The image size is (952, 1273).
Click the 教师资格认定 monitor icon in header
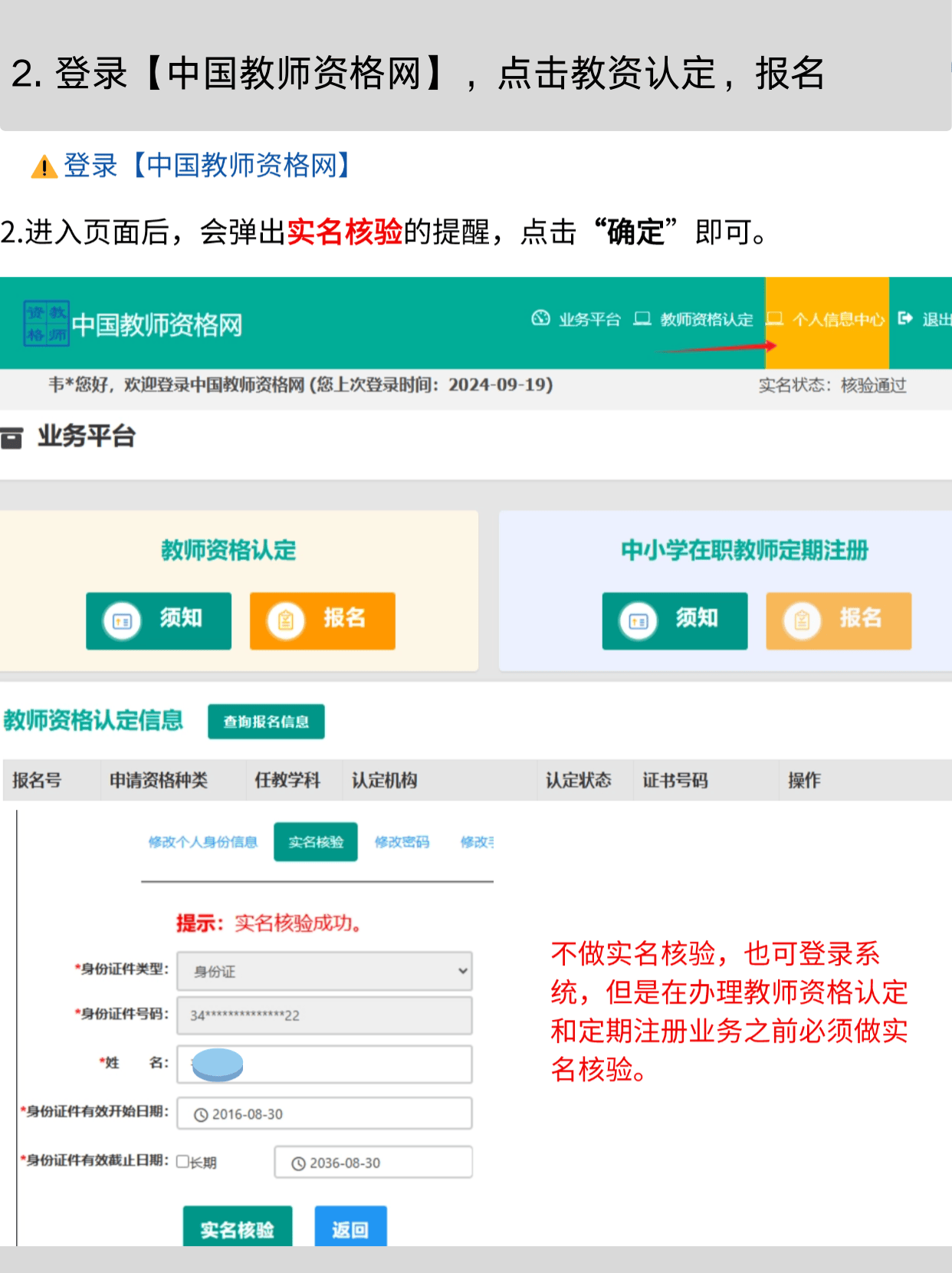[x=642, y=318]
